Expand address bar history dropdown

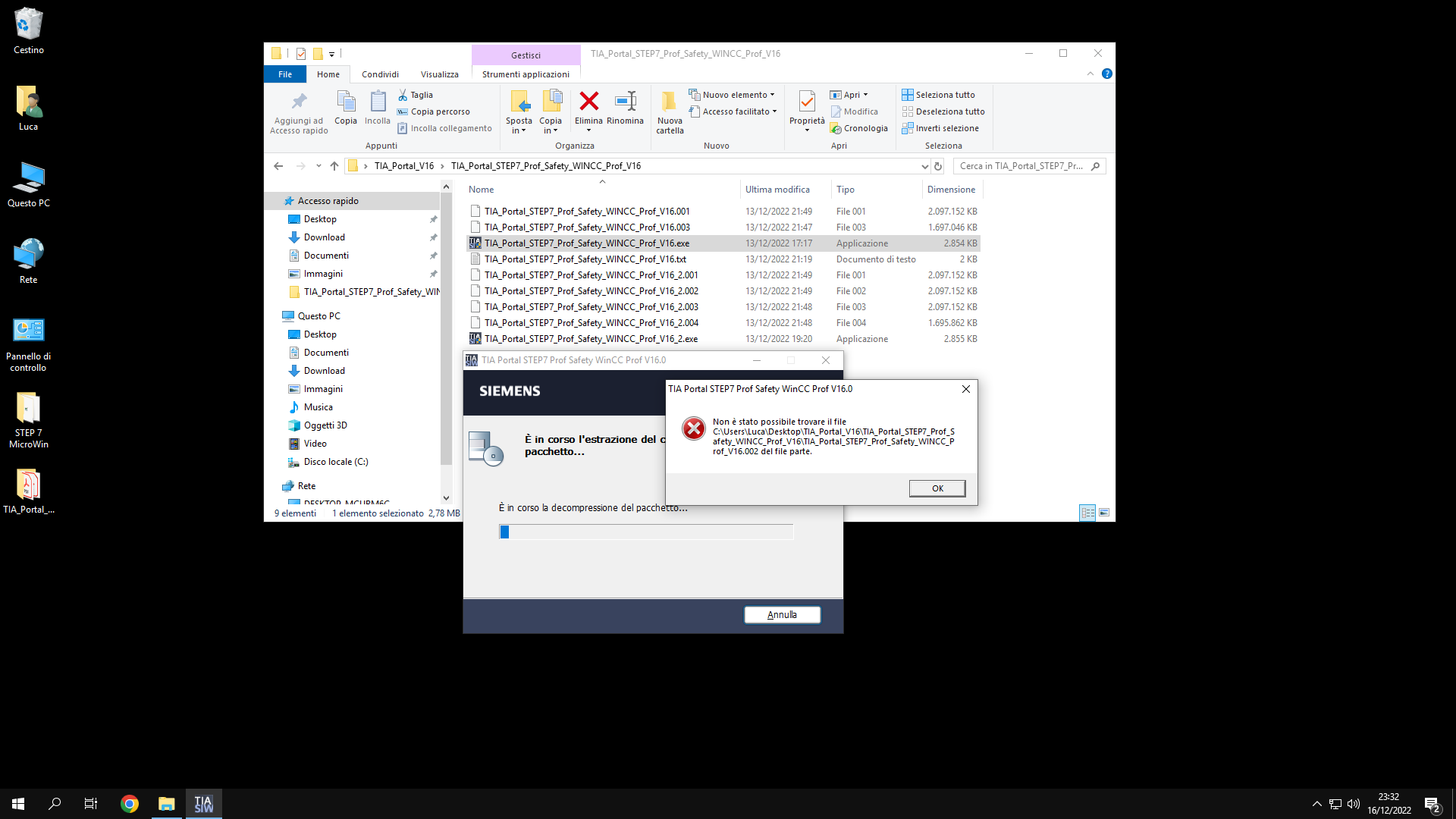[x=924, y=166]
